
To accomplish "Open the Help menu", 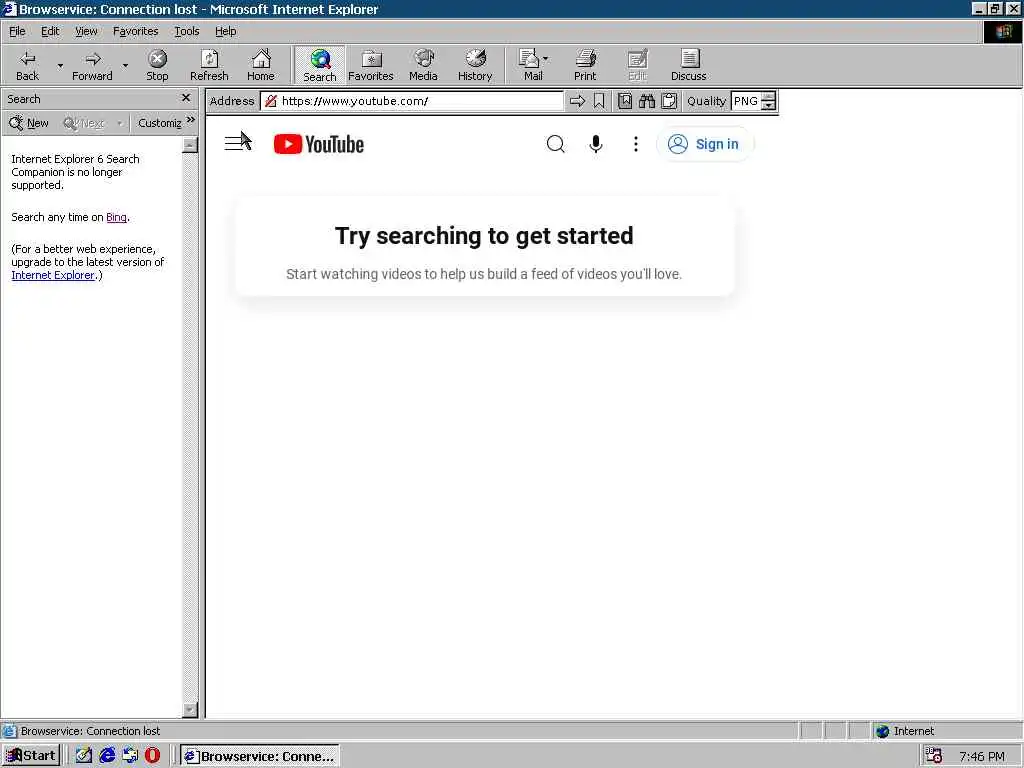I will point(226,31).
